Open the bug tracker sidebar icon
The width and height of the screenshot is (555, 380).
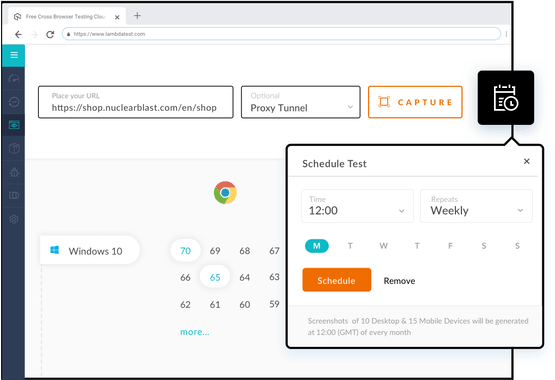pyautogui.click(x=14, y=172)
